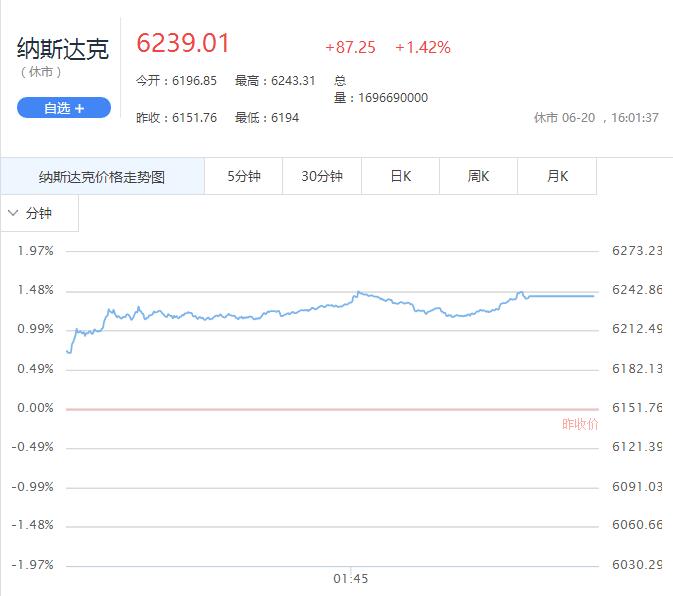Click the 1.48% axis label

click(36, 290)
